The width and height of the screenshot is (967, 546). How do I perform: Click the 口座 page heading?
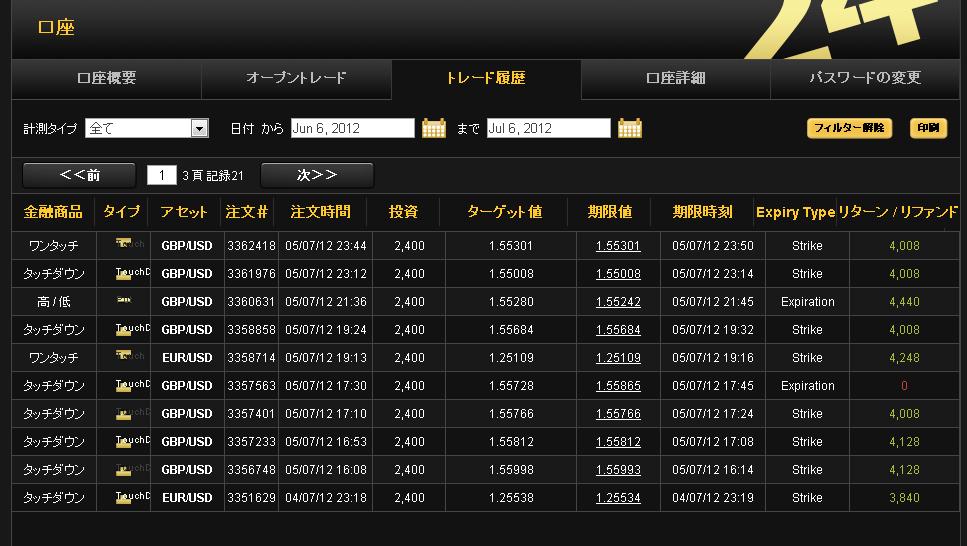56,27
